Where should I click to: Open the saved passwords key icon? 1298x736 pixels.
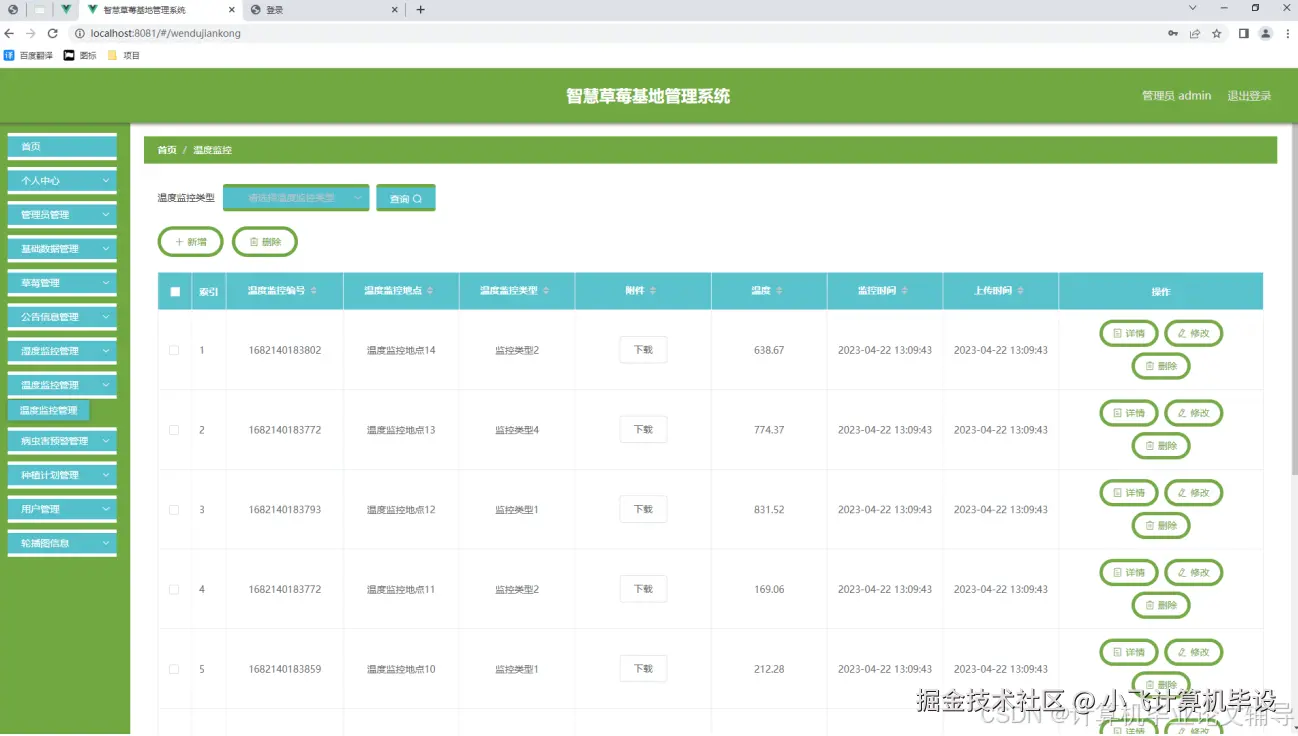coord(1173,33)
